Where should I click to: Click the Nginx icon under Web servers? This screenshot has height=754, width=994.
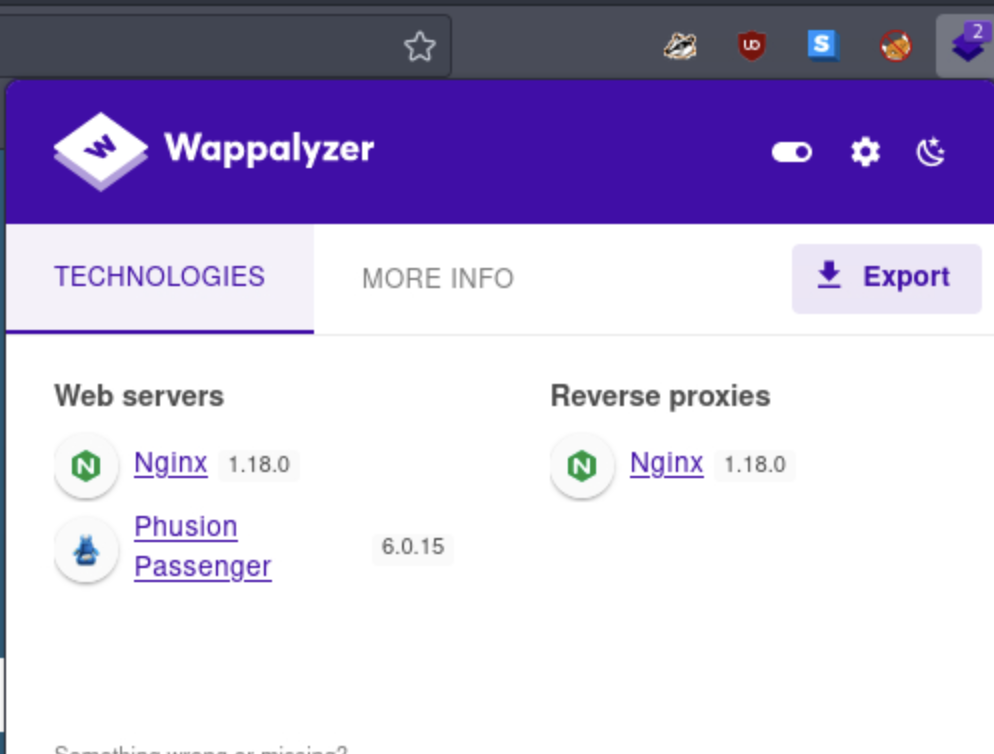pyautogui.click(x=86, y=464)
